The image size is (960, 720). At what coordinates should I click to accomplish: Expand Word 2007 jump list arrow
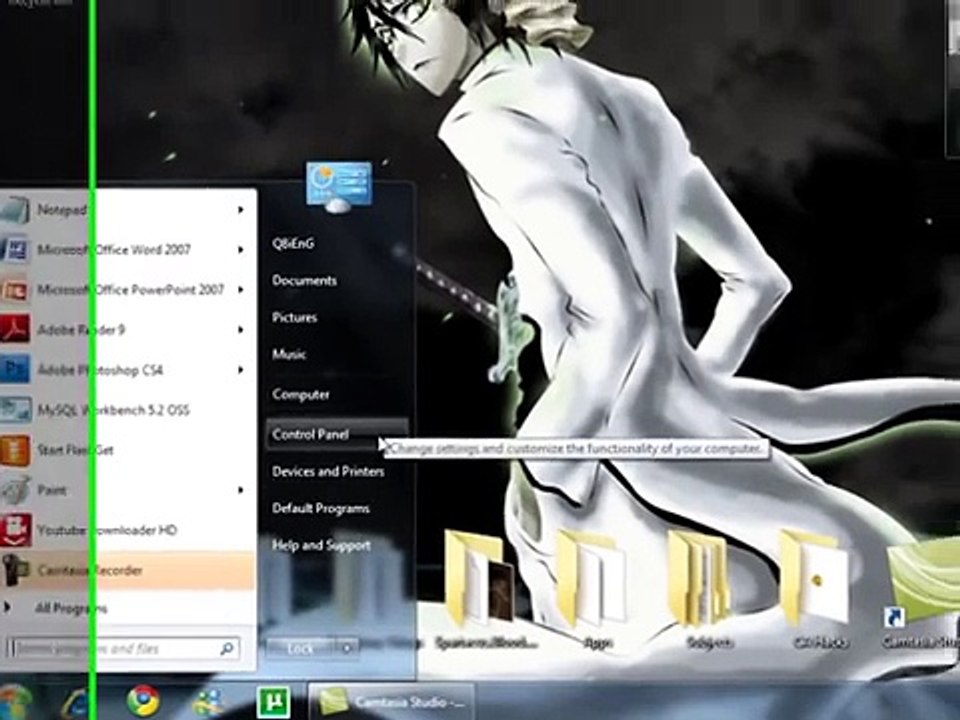click(241, 250)
